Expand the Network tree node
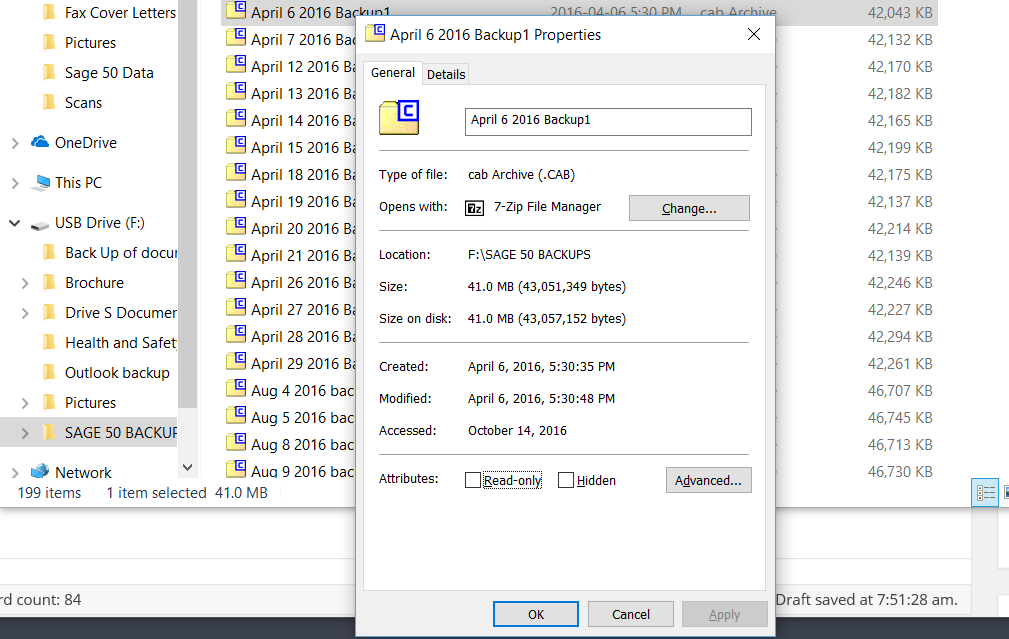This screenshot has height=639, width=1009. point(15,473)
